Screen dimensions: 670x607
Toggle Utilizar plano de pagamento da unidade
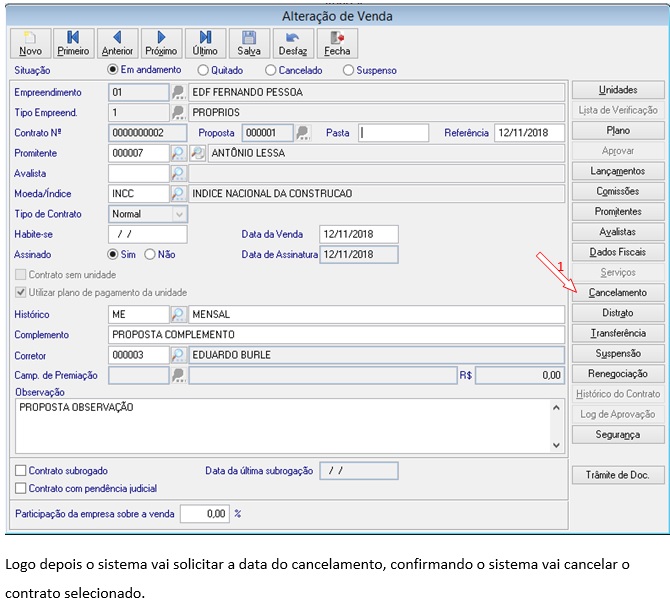tap(101, 293)
